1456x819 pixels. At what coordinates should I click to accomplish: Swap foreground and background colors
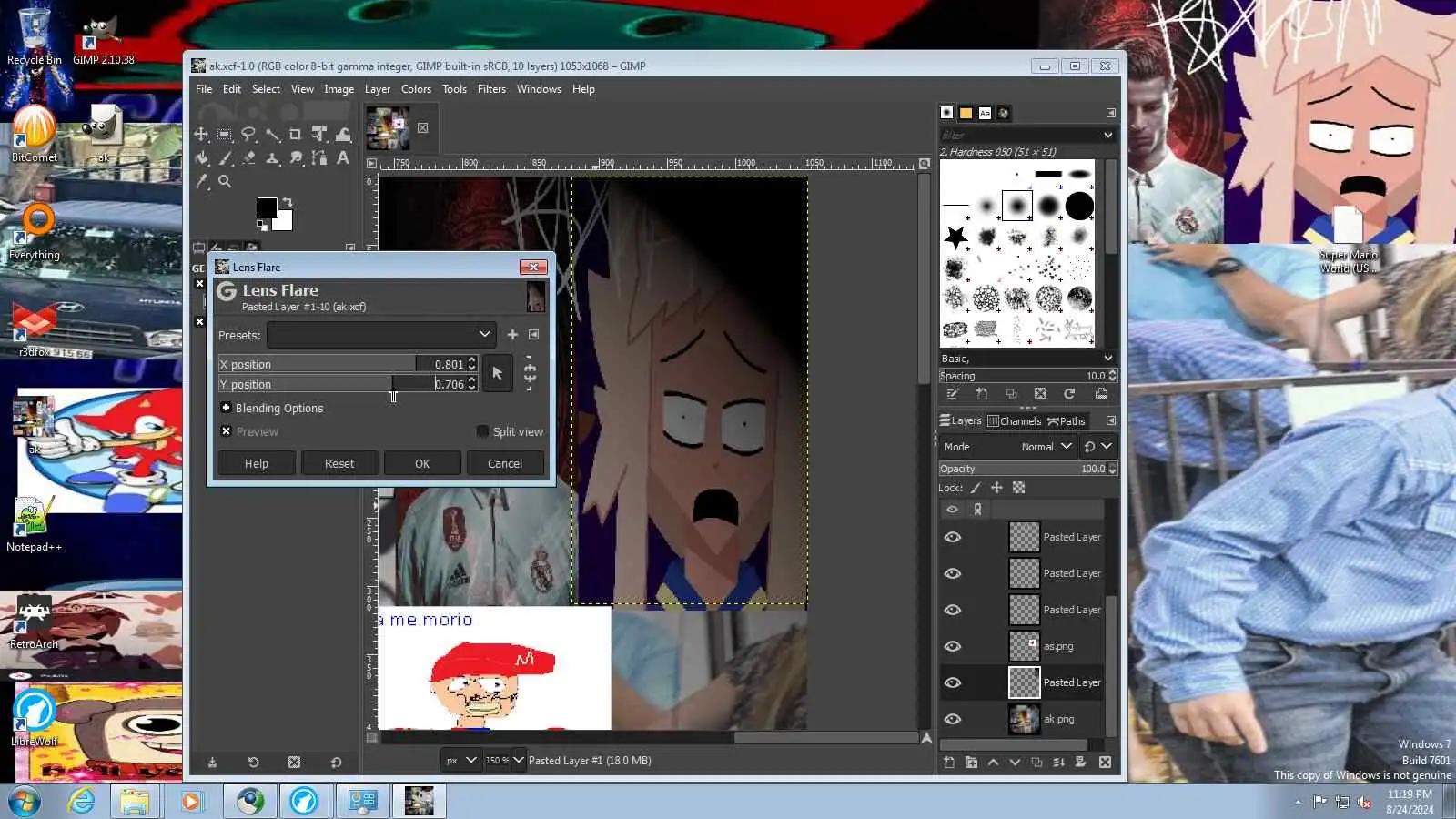click(288, 202)
